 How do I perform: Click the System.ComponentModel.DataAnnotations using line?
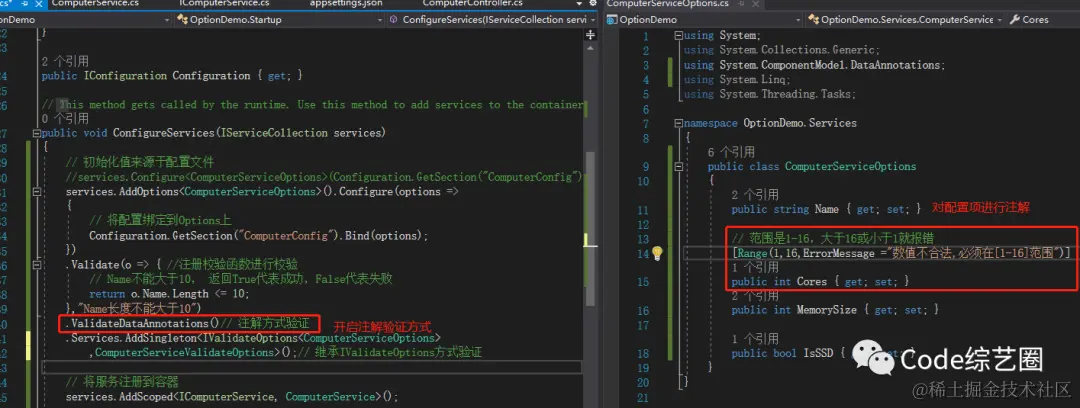(815, 65)
